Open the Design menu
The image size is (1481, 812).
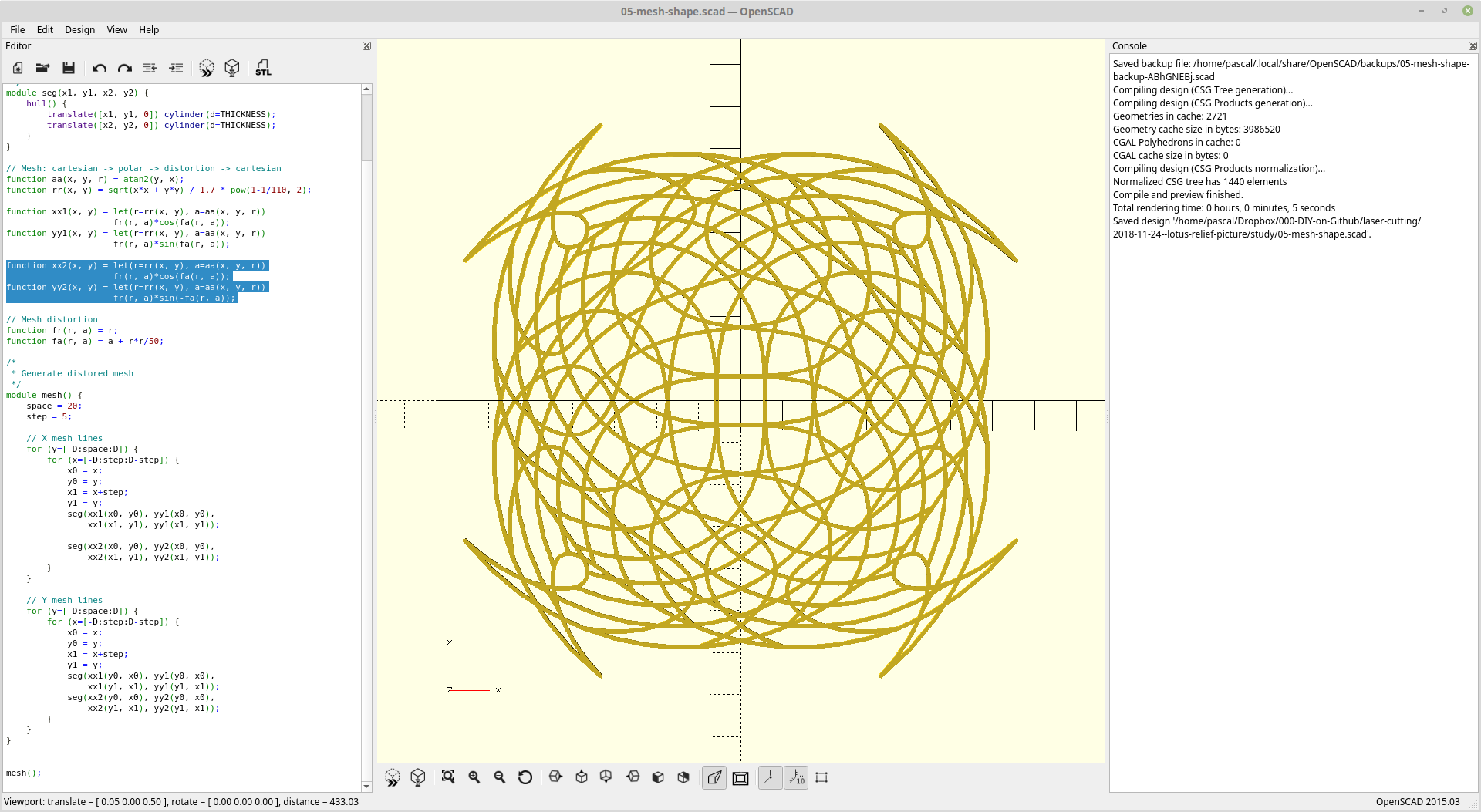(79, 30)
